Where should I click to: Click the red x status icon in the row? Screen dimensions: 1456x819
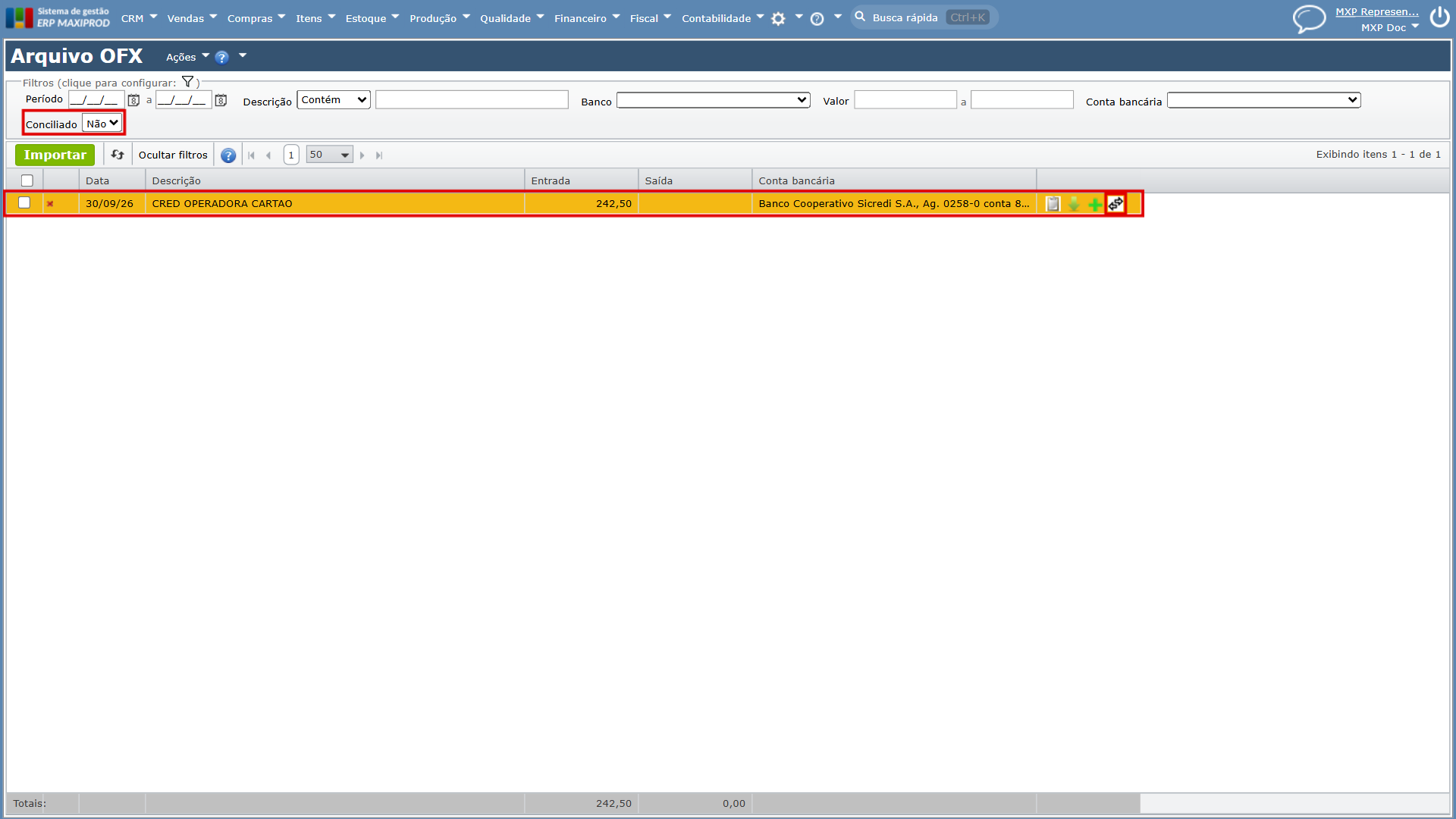50,204
